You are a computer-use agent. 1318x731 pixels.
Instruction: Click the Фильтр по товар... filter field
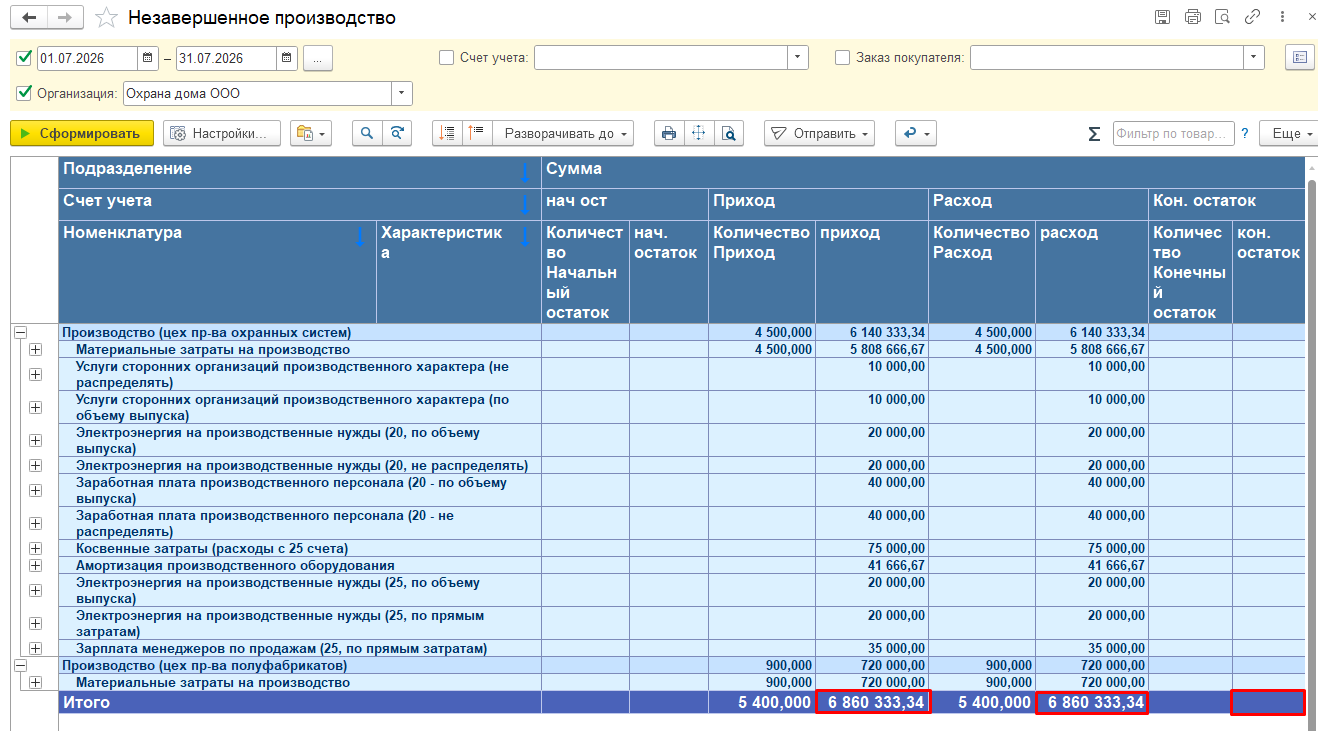point(1173,134)
